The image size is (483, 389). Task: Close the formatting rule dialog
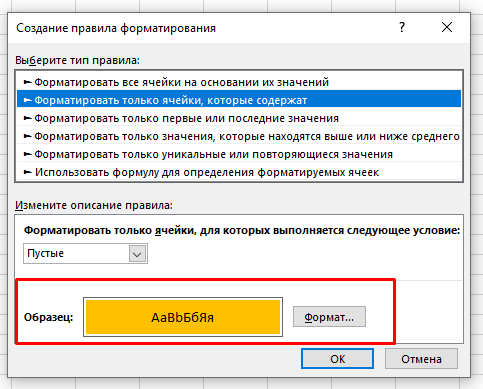[x=447, y=27]
